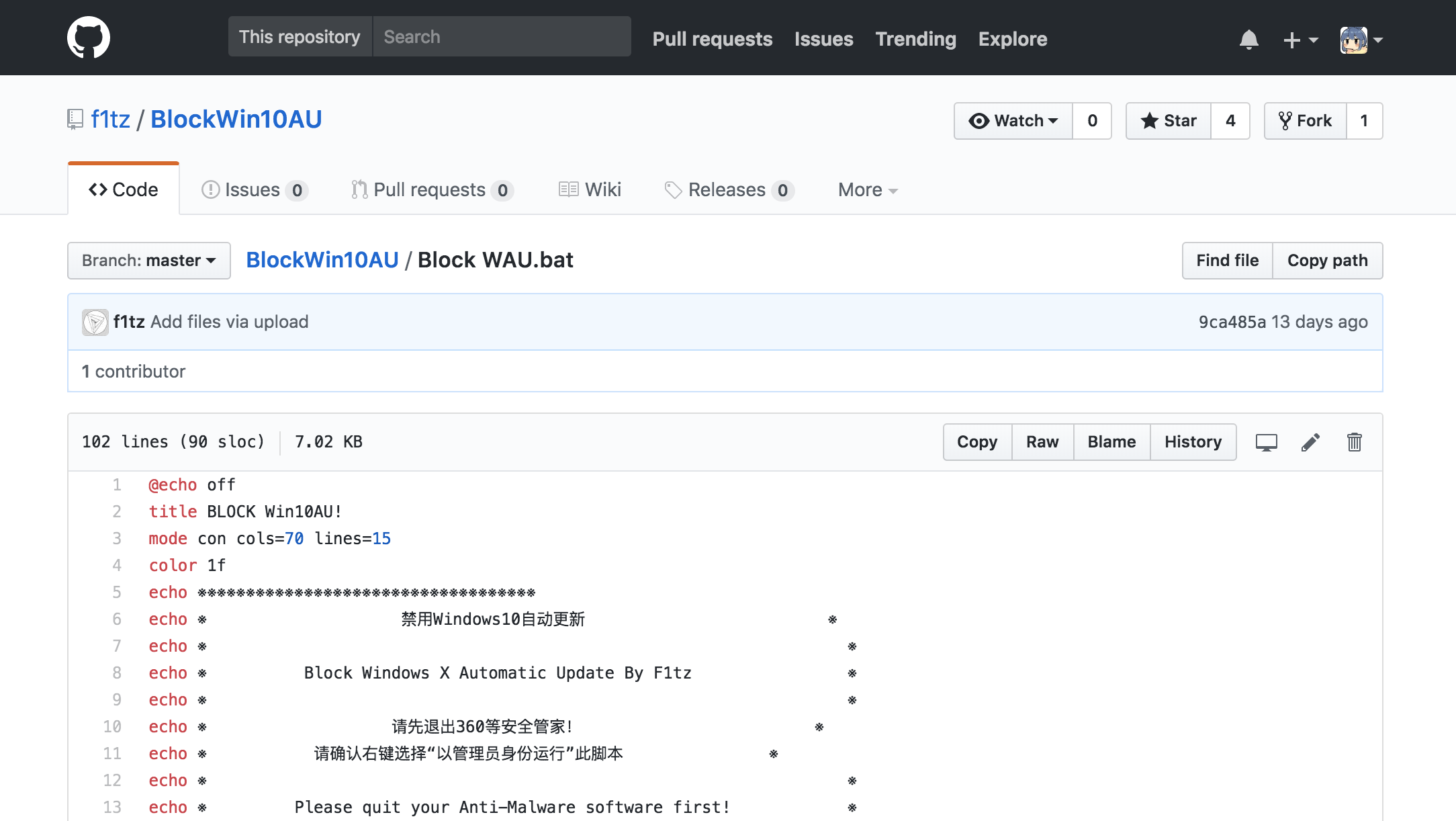1456x821 pixels.
Task: Delete this file with trash icon
Action: [1355, 442]
